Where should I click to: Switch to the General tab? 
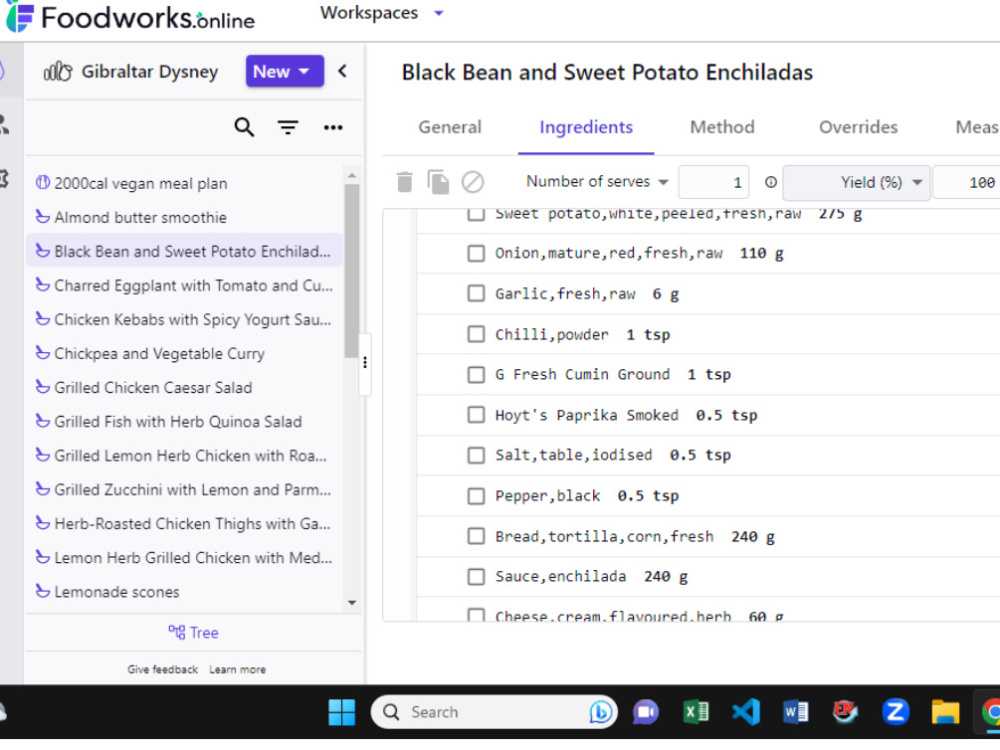pyautogui.click(x=450, y=128)
